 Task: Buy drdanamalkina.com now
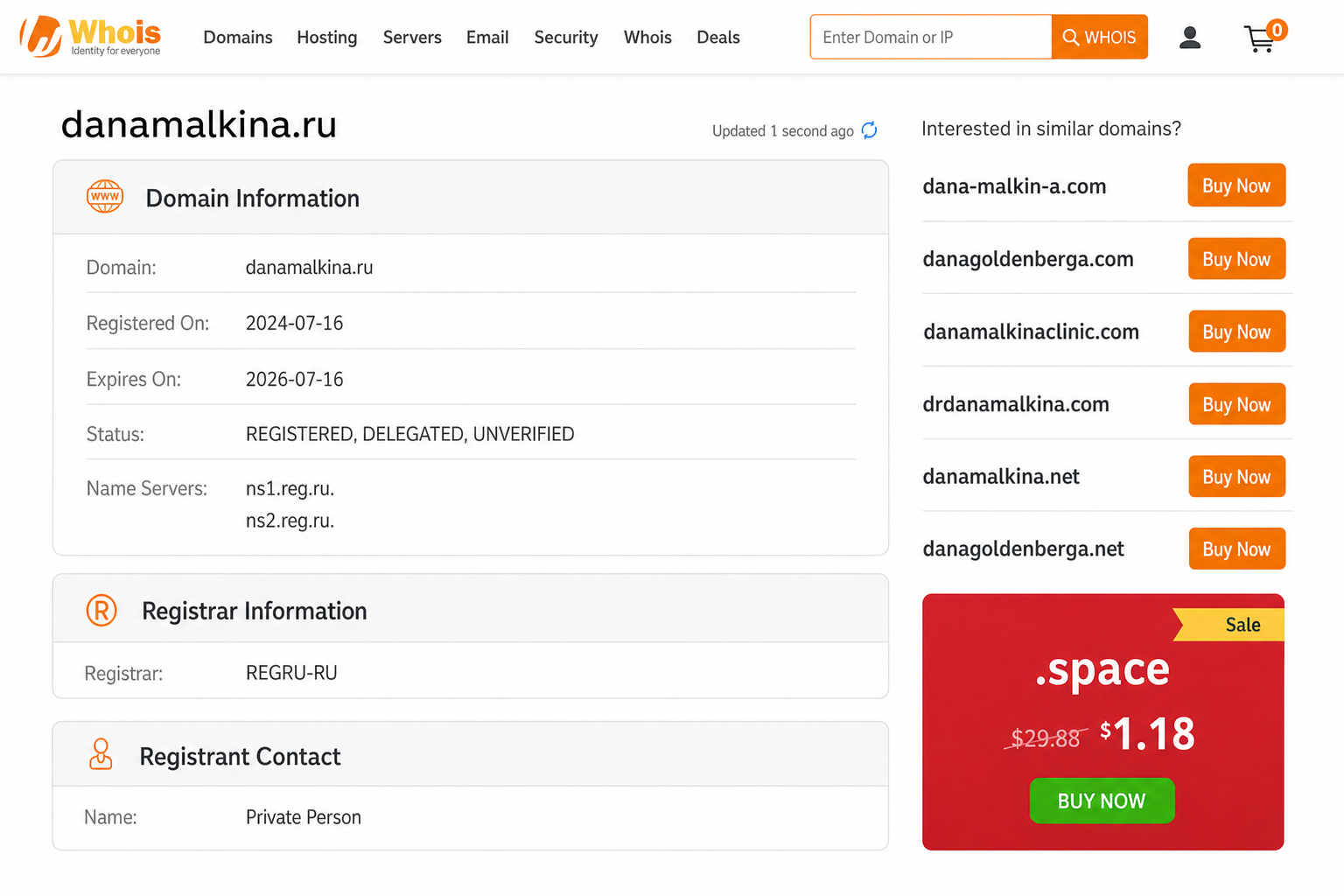(1236, 404)
